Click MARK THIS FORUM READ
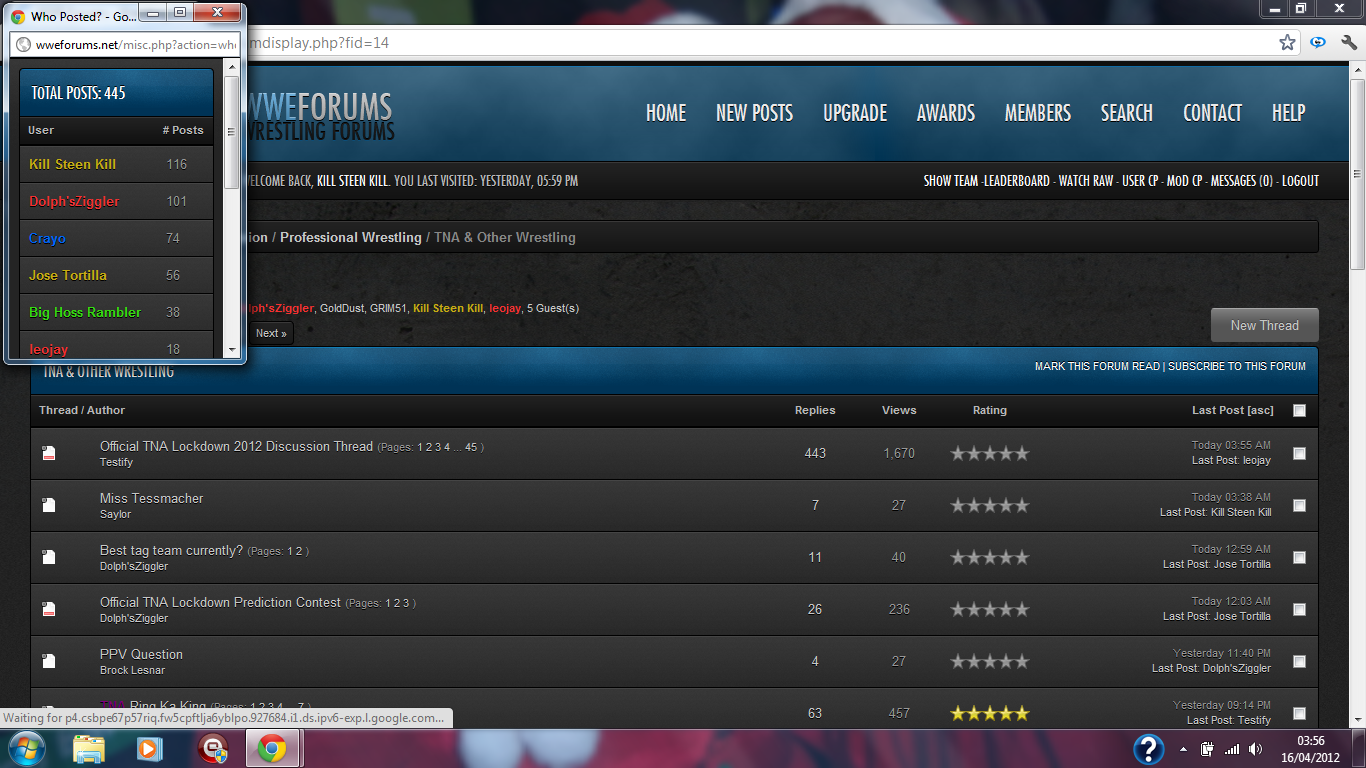Screen dimensions: 1366x768 tap(1097, 367)
